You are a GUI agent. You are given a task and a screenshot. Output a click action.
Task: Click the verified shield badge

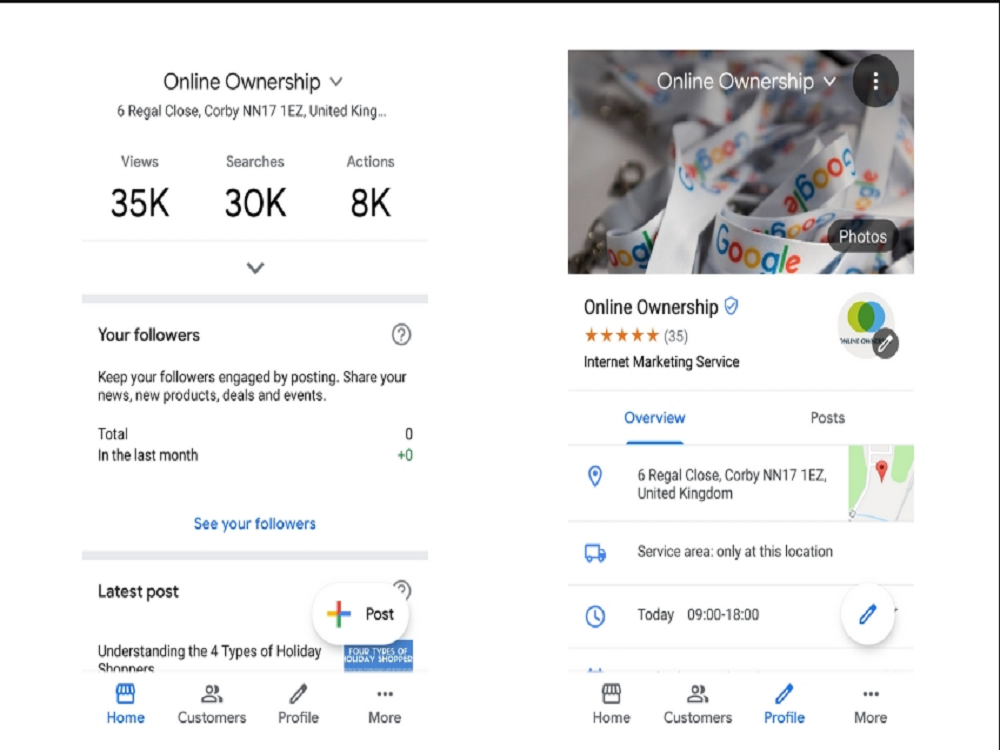click(x=732, y=307)
